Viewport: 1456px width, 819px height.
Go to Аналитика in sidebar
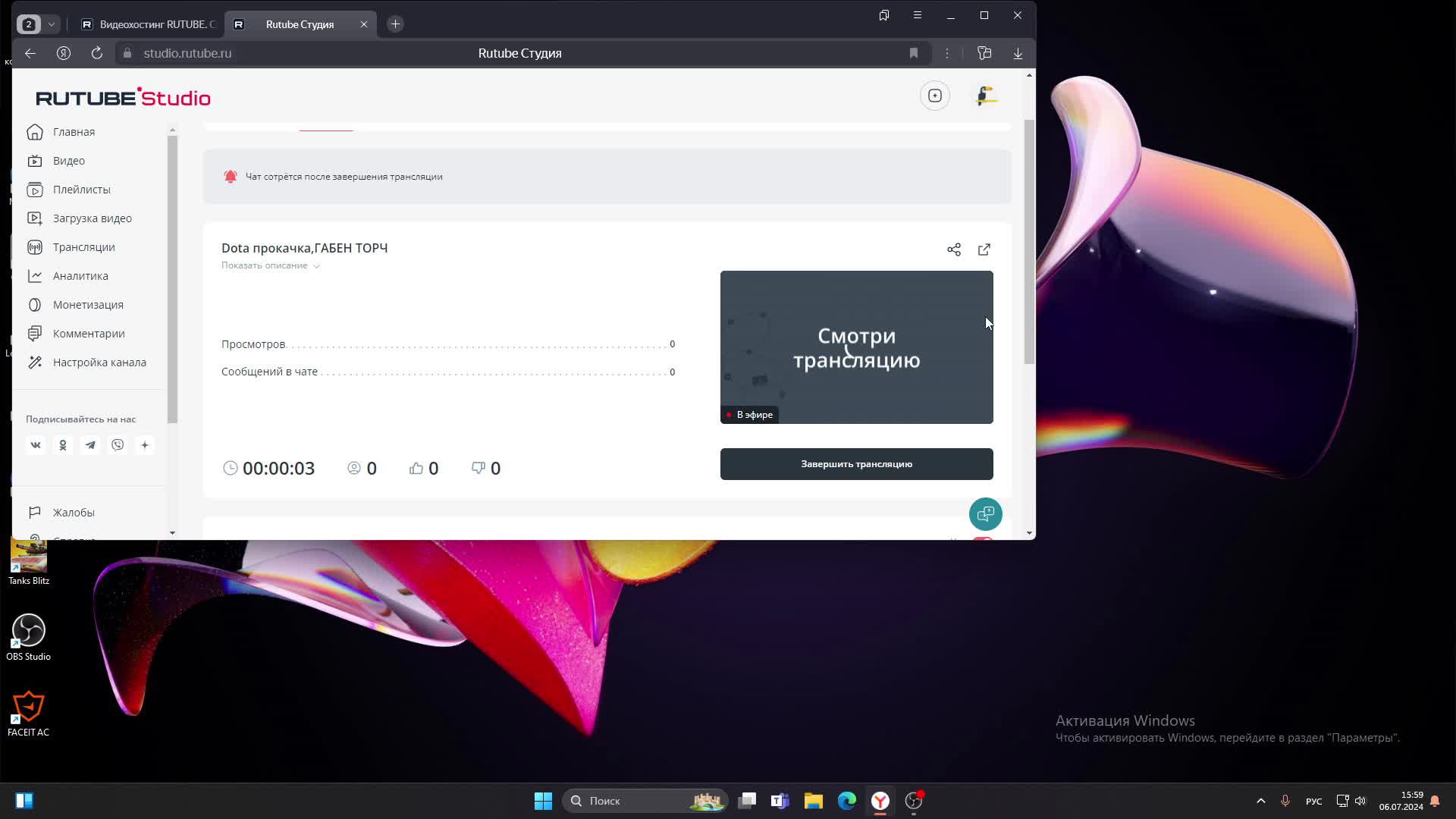pyautogui.click(x=80, y=276)
